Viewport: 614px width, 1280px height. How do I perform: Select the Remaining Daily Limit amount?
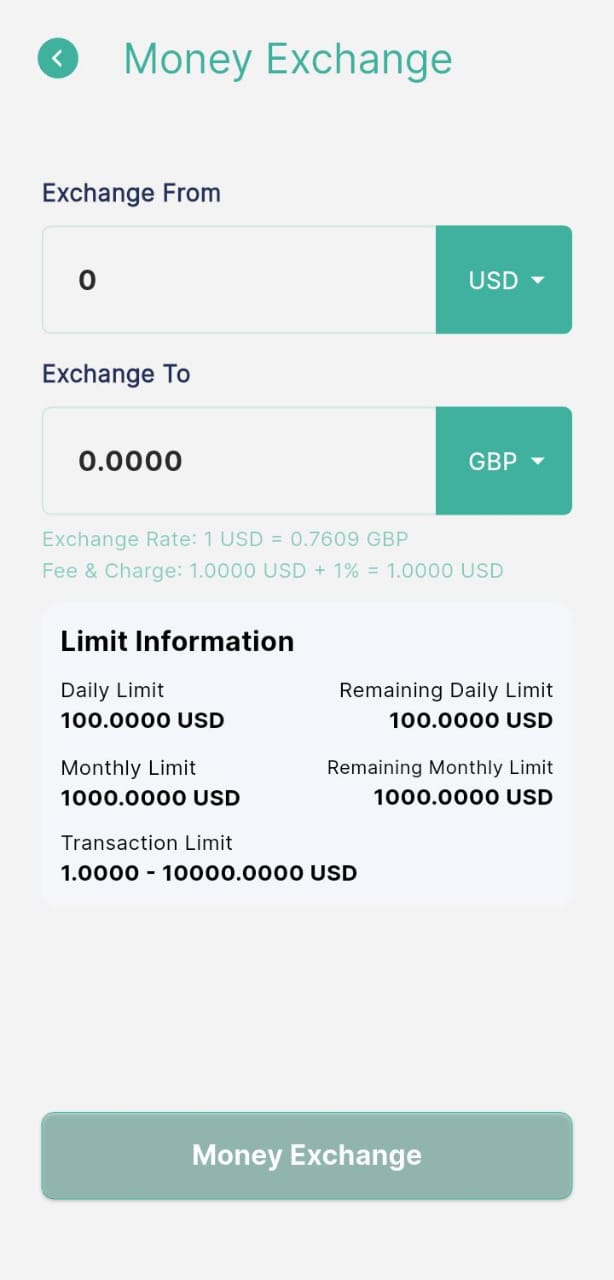coord(470,720)
